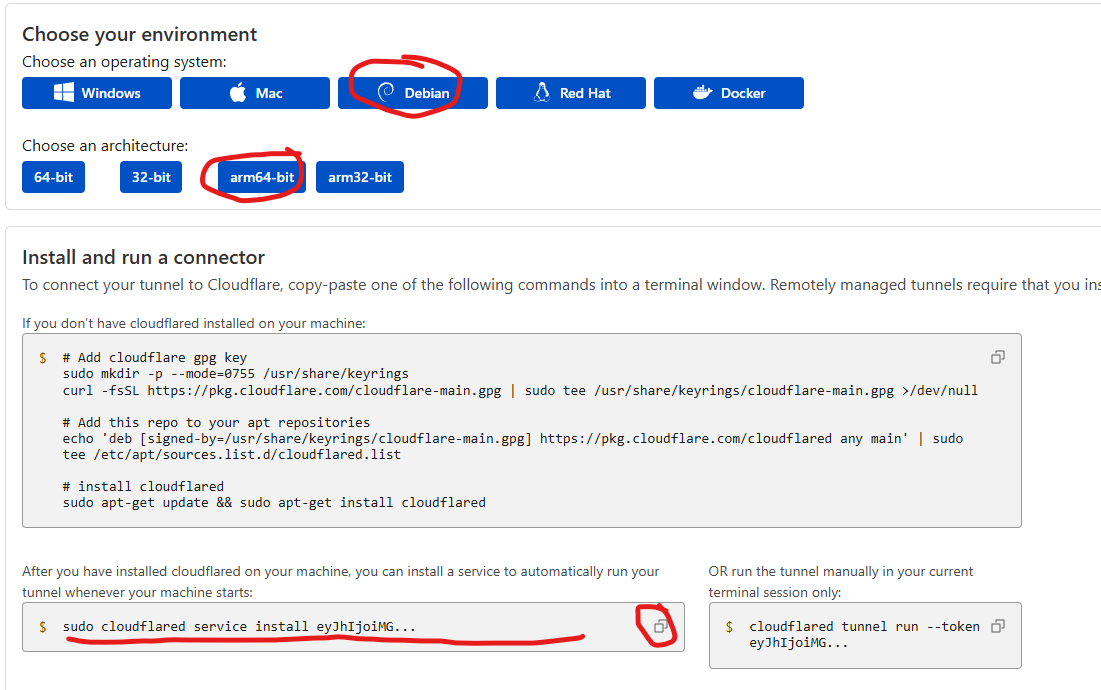
Task: Click the '# install cloudflared' comment line
Action: 143,486
